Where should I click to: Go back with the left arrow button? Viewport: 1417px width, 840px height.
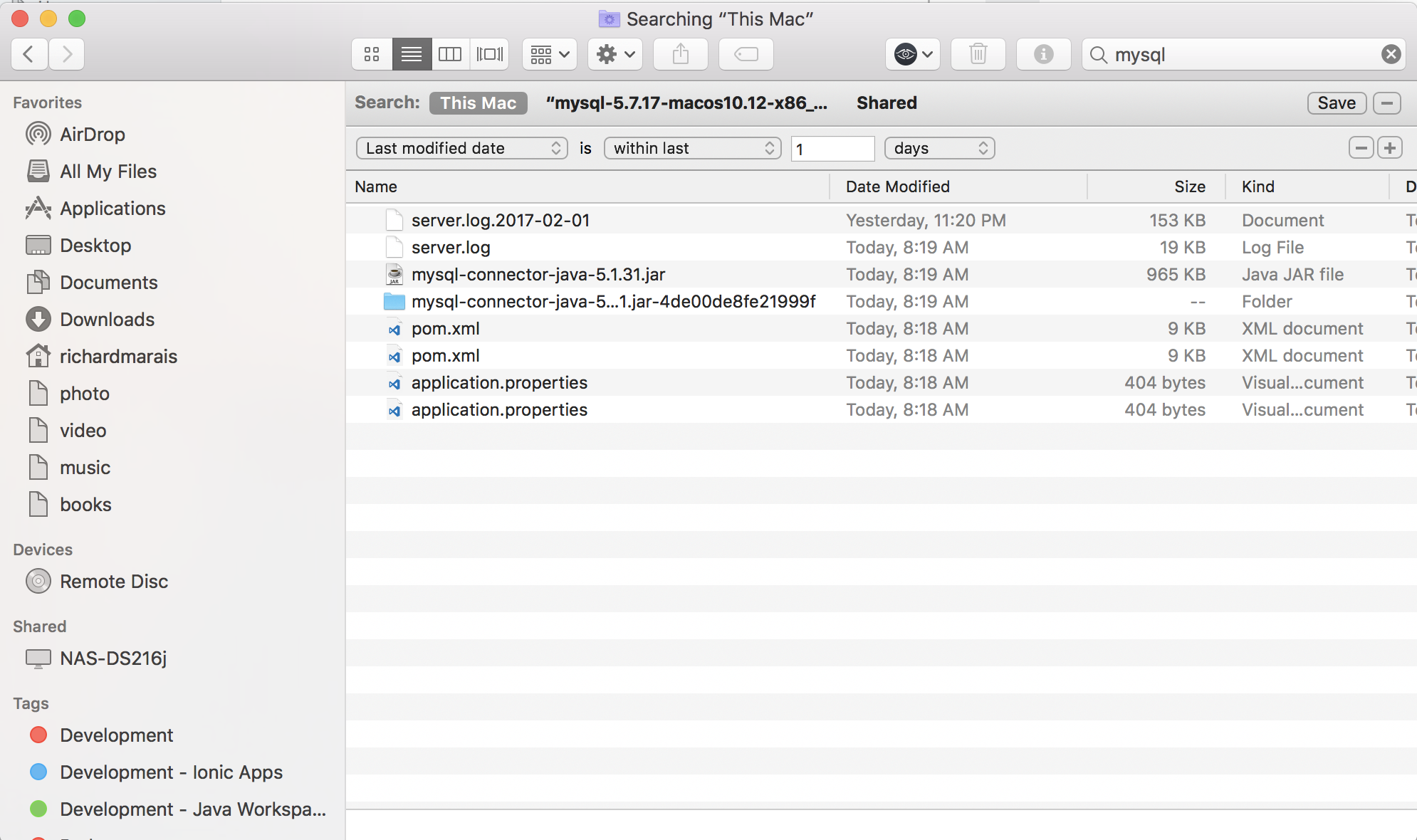click(x=29, y=54)
